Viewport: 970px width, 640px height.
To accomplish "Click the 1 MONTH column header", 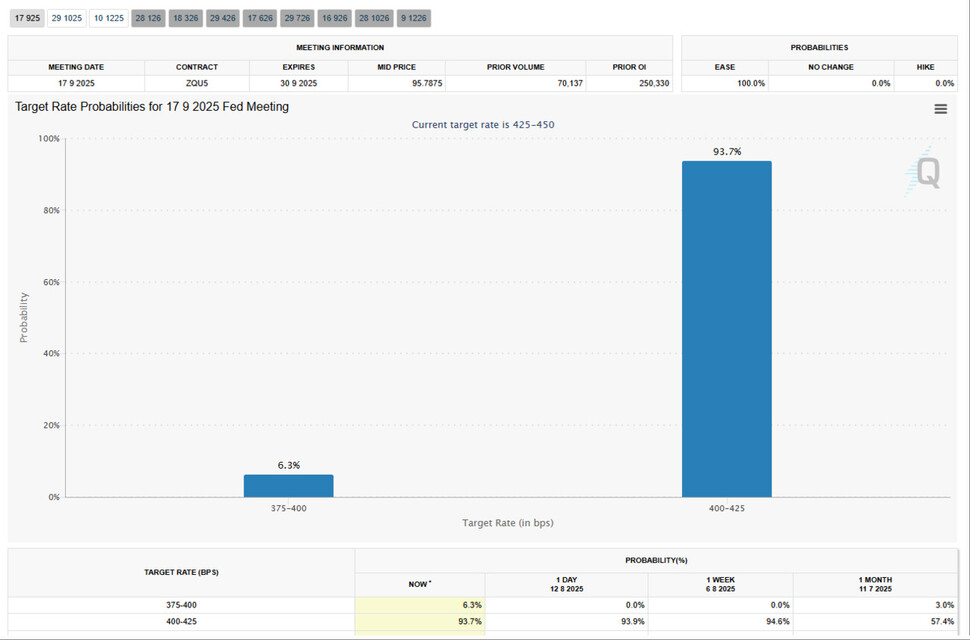I will (874, 584).
